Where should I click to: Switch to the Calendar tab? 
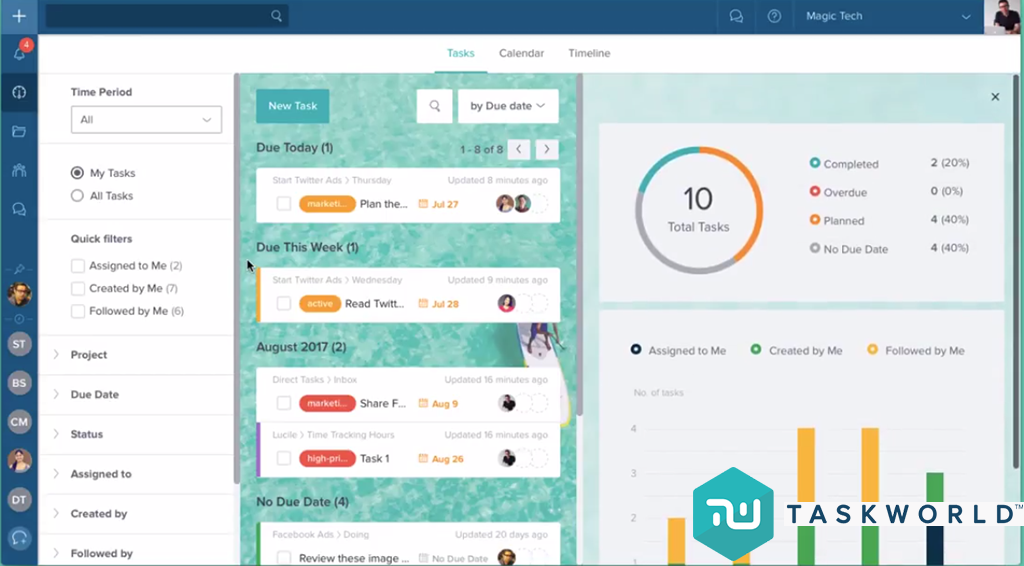[x=521, y=53]
